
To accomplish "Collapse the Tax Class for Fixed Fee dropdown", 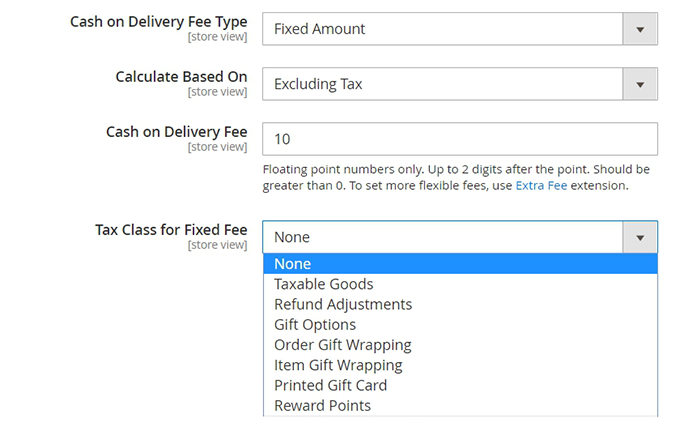I will point(442,237).
